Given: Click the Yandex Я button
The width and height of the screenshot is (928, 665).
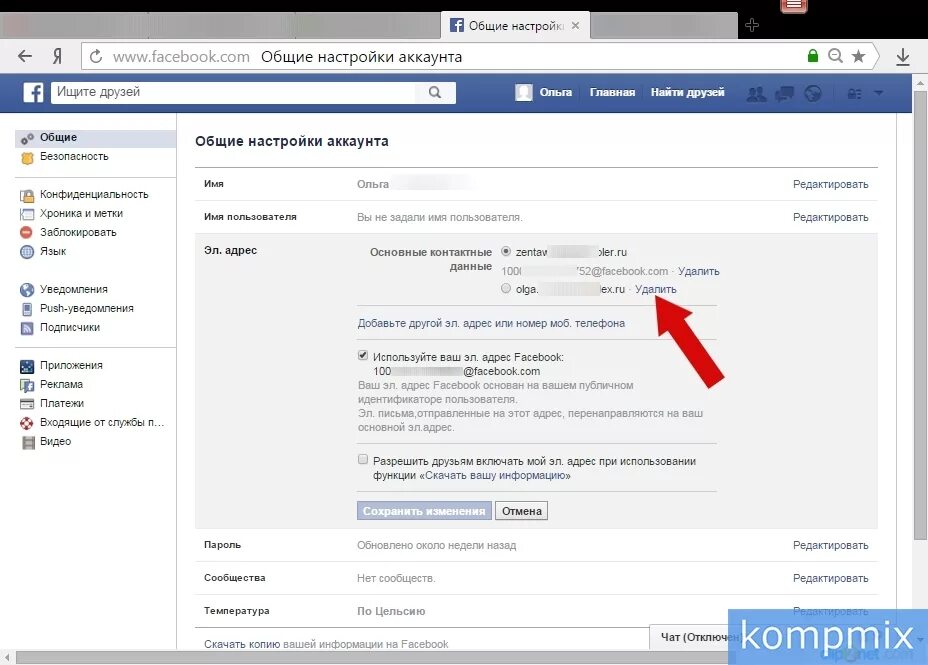Looking at the screenshot, I should click(x=57, y=57).
